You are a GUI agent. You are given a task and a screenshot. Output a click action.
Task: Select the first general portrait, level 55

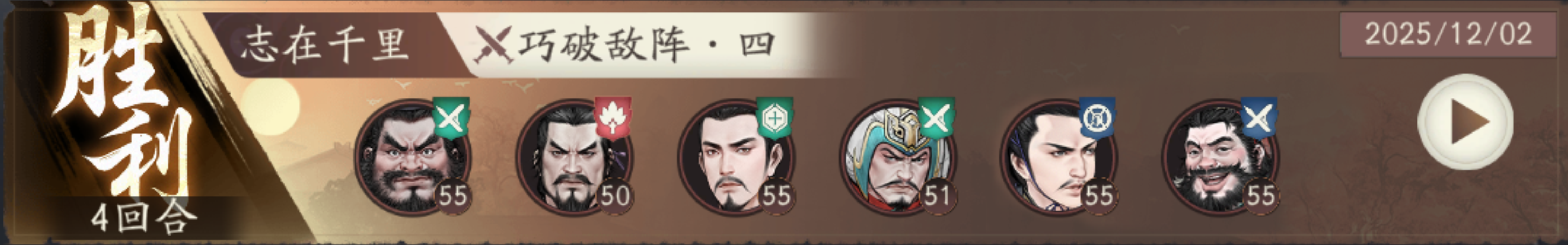[413, 157]
